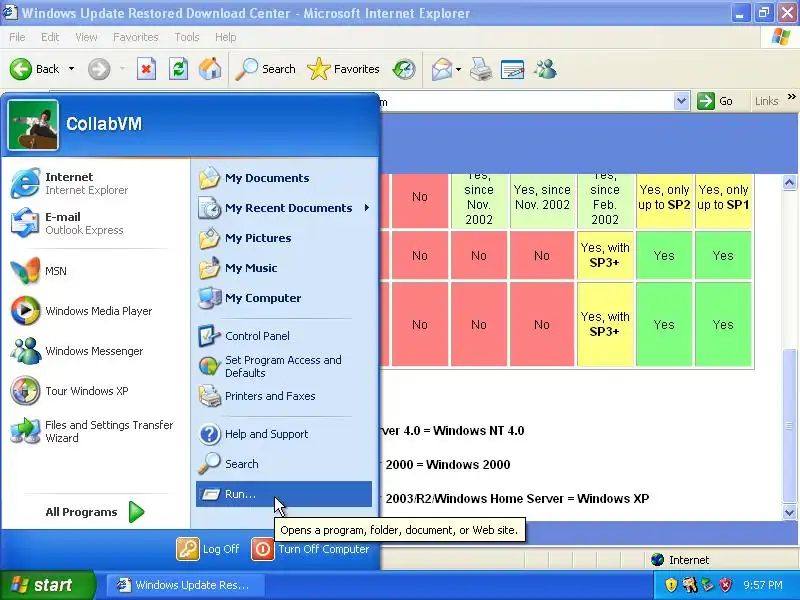This screenshot has height=600, width=800.
Task: Click the Messenger toolbar icon
Action: [545, 69]
